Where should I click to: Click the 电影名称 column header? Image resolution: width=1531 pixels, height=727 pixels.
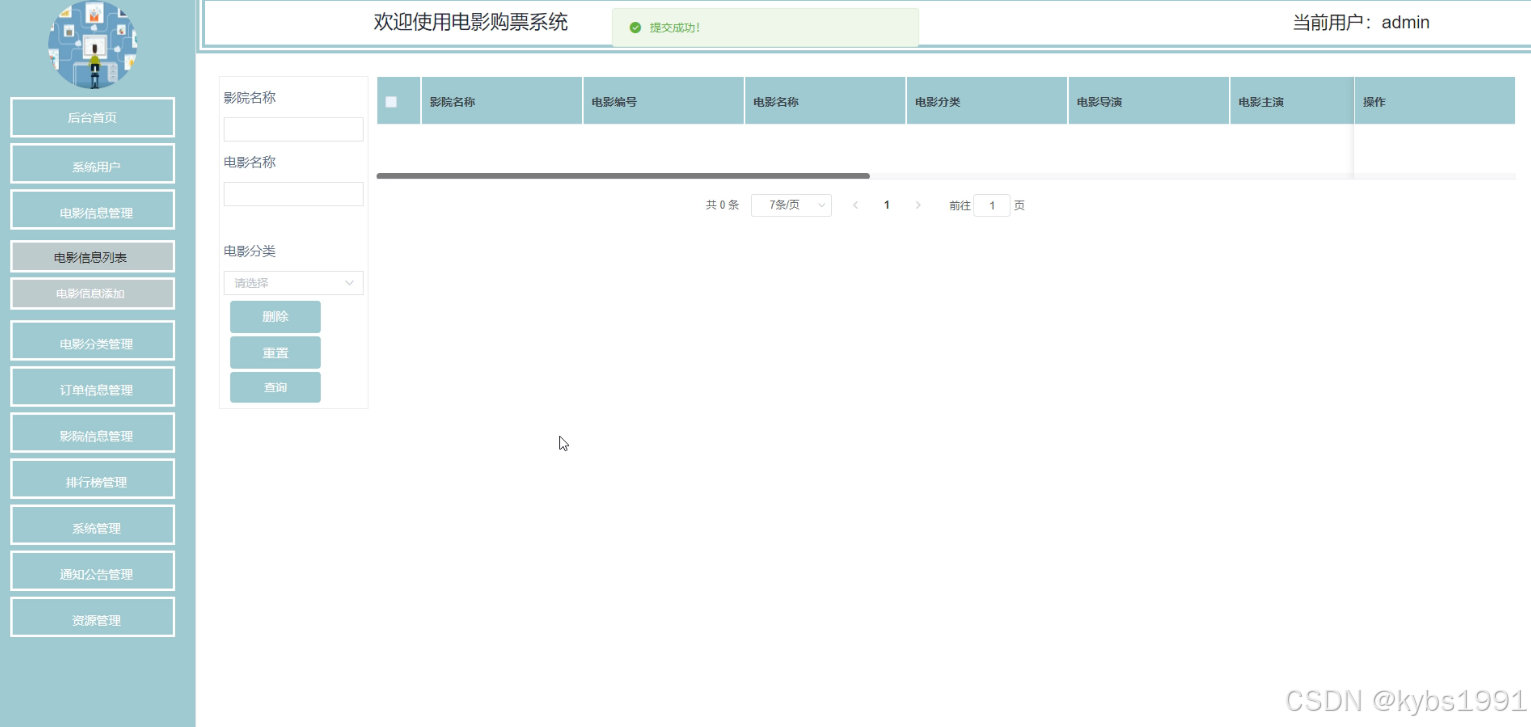[x=825, y=101]
